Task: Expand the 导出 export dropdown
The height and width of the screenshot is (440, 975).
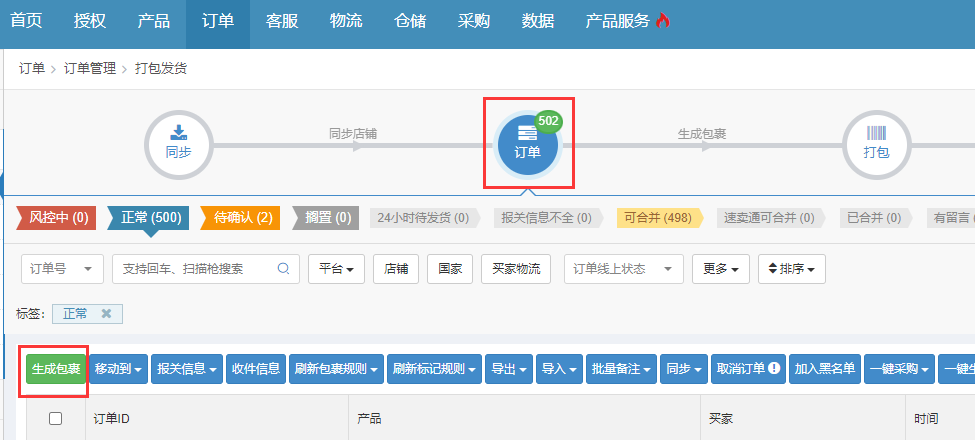Action: point(509,369)
